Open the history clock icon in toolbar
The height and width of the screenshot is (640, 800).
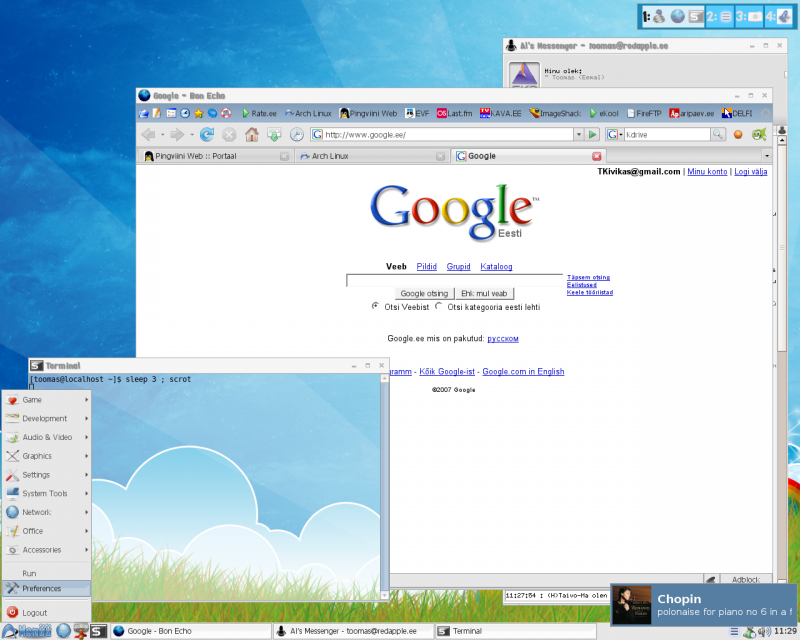coord(296,134)
